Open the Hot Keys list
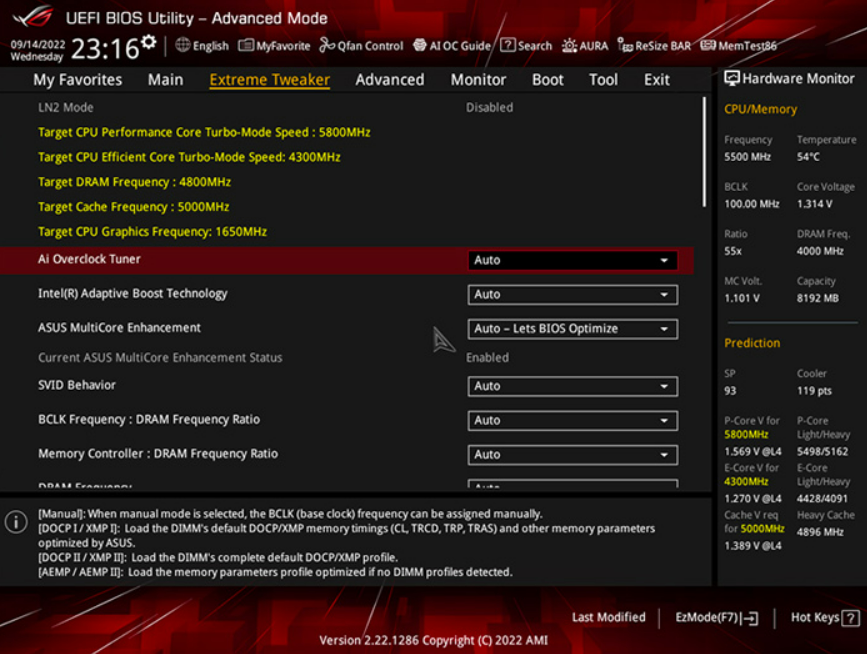867x654 pixels. coord(824,618)
